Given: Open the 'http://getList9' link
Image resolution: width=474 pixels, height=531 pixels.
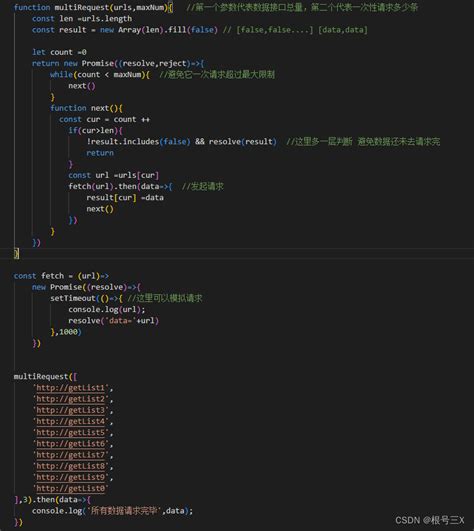Looking at the screenshot, I should point(70,477).
